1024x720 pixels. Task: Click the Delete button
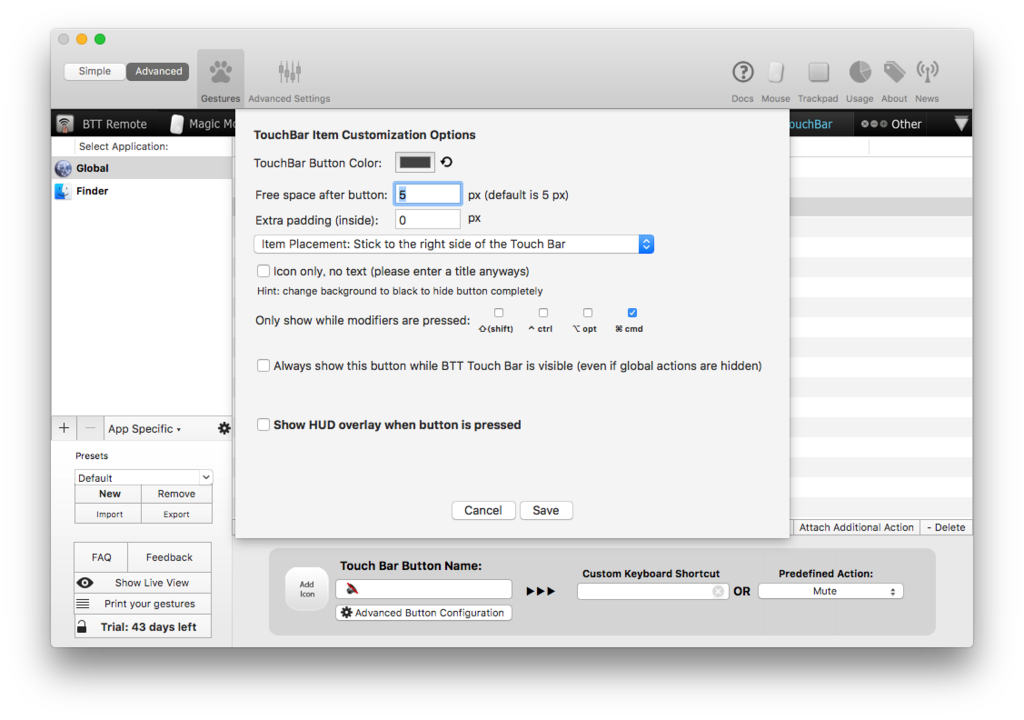pos(946,527)
